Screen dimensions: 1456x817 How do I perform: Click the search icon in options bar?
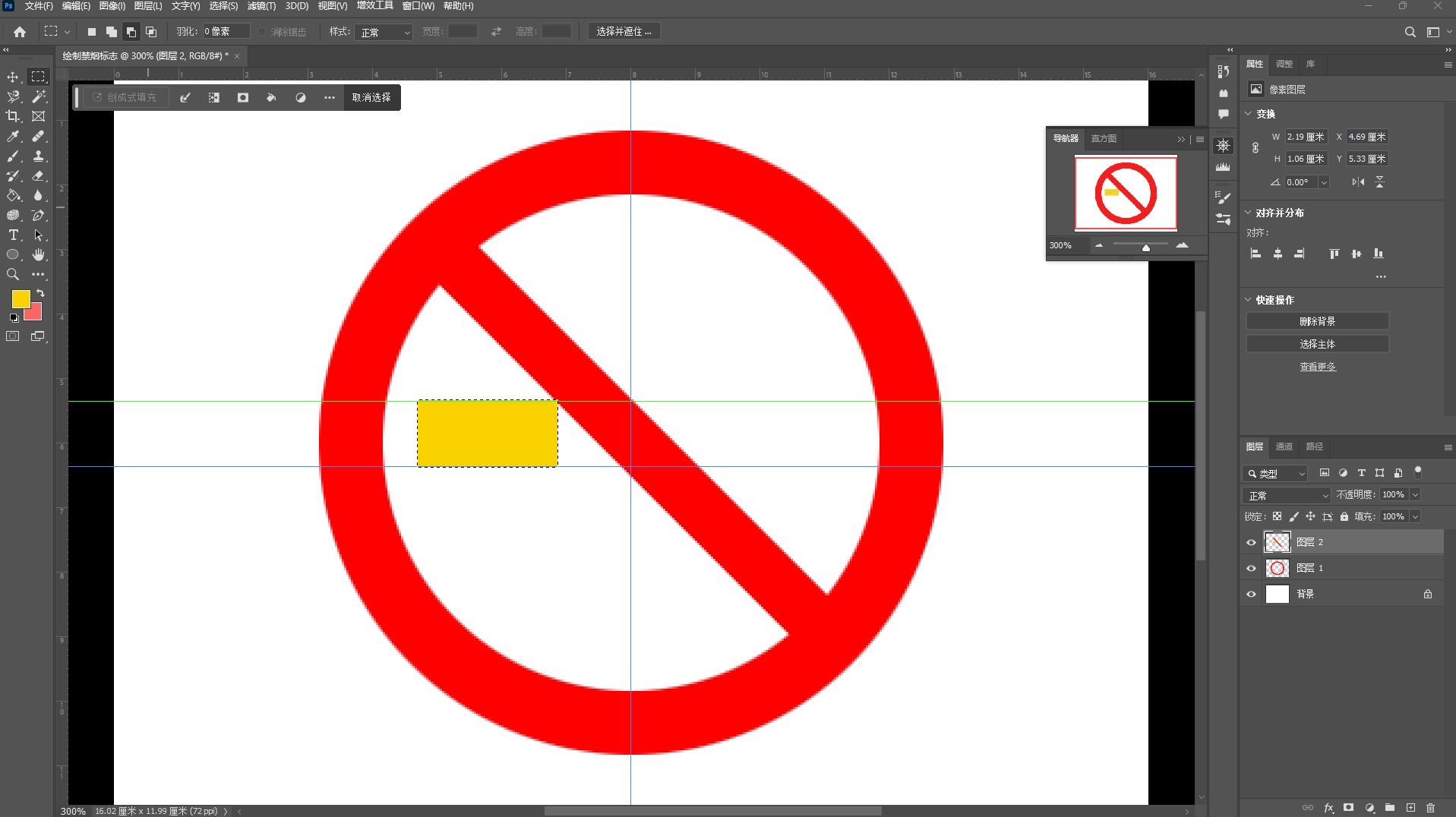(1410, 32)
